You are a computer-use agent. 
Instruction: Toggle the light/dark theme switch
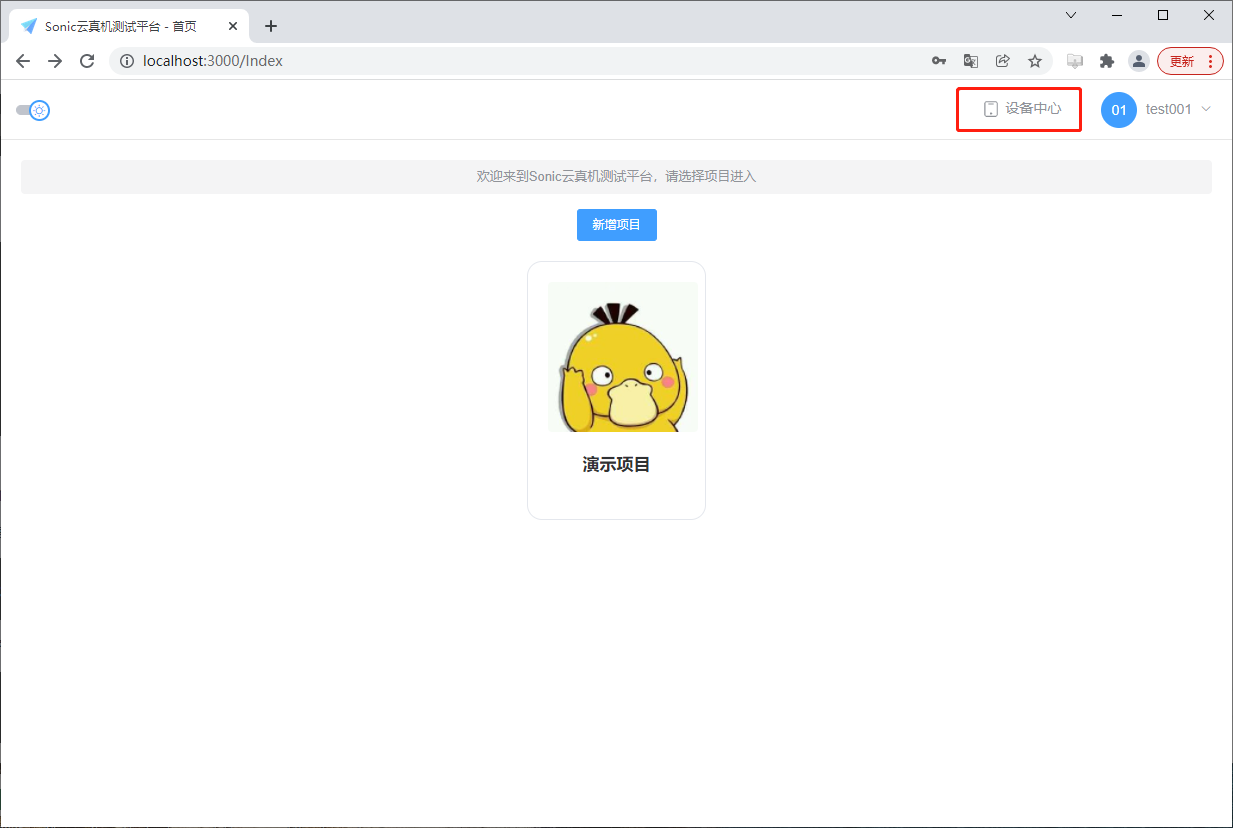tap(33, 110)
